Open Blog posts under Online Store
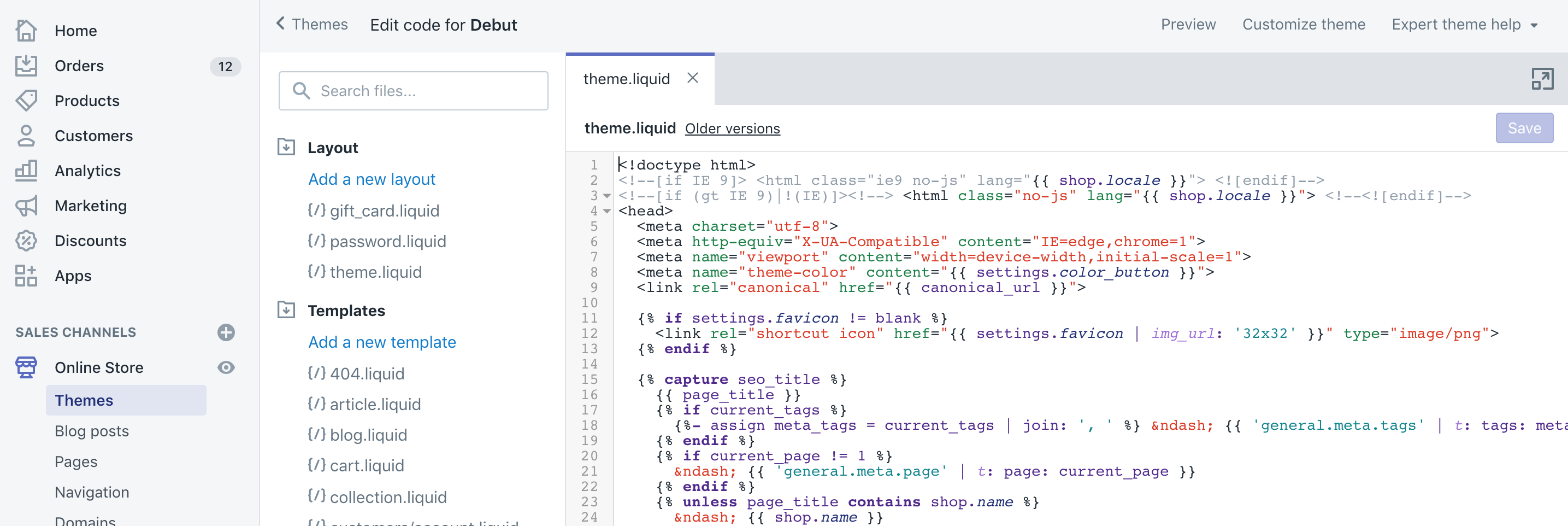The width and height of the screenshot is (1568, 526). 92,431
